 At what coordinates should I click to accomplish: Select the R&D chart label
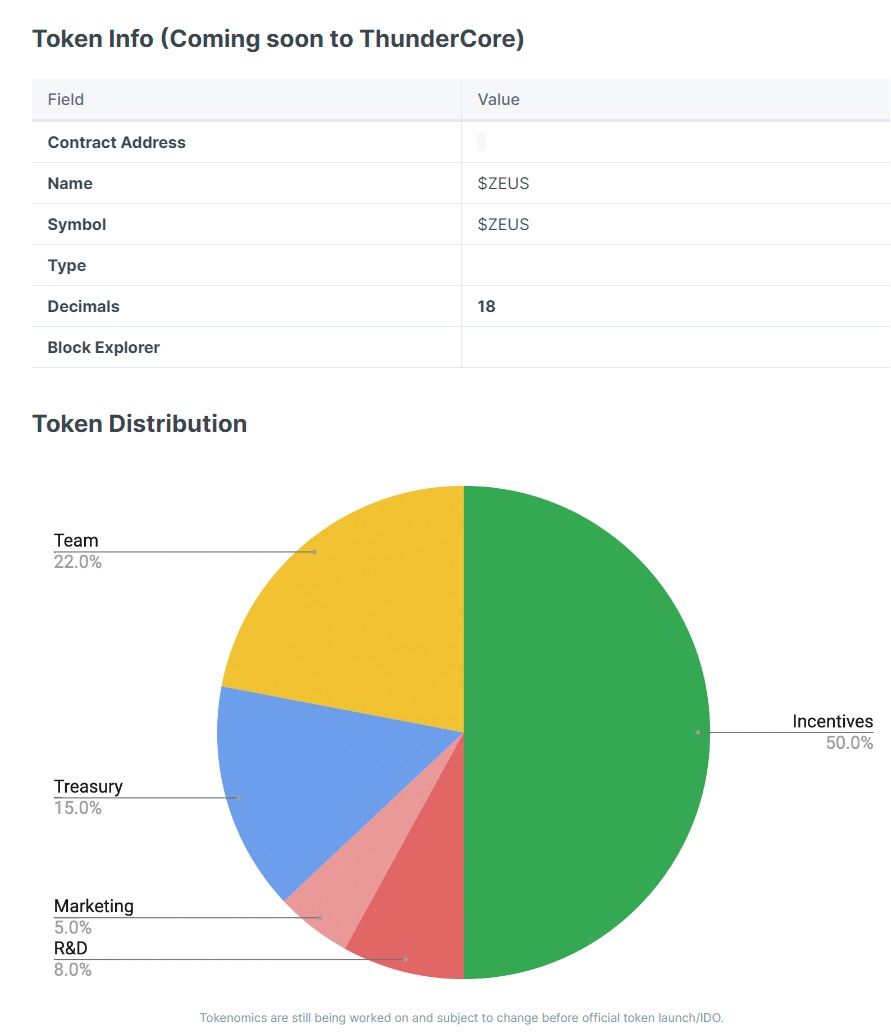[x=71, y=949]
